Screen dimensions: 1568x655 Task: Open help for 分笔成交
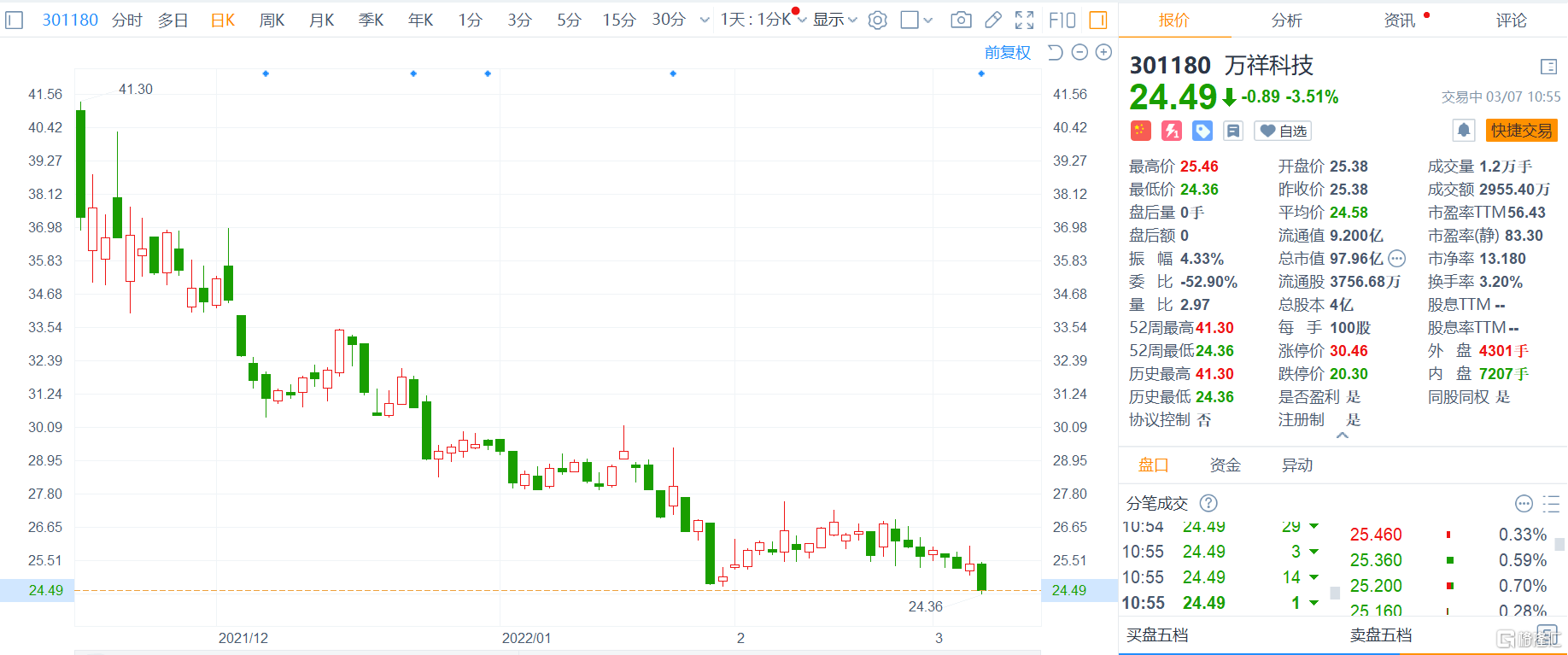point(1208,503)
